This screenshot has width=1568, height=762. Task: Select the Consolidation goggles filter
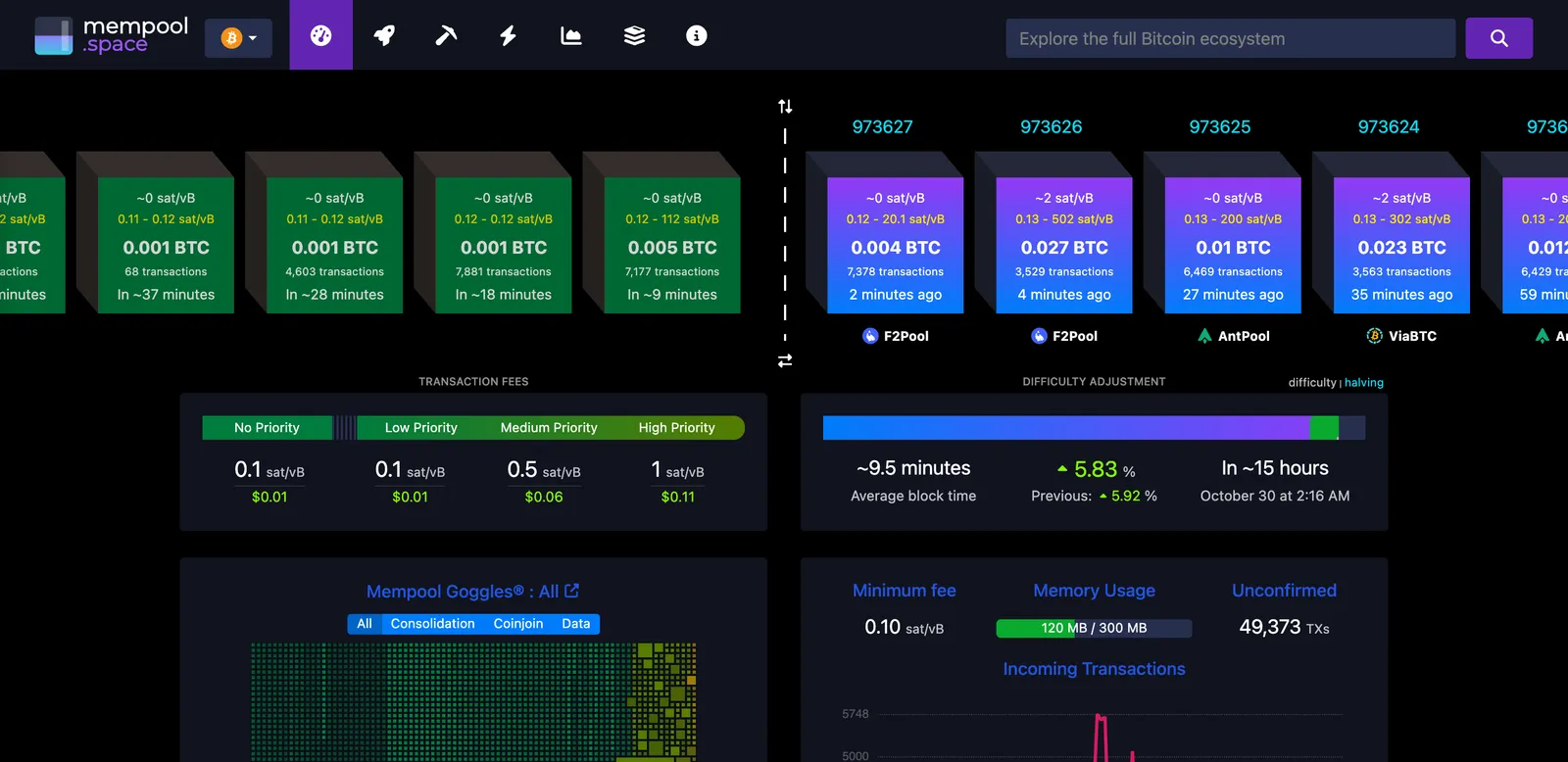pyautogui.click(x=432, y=624)
